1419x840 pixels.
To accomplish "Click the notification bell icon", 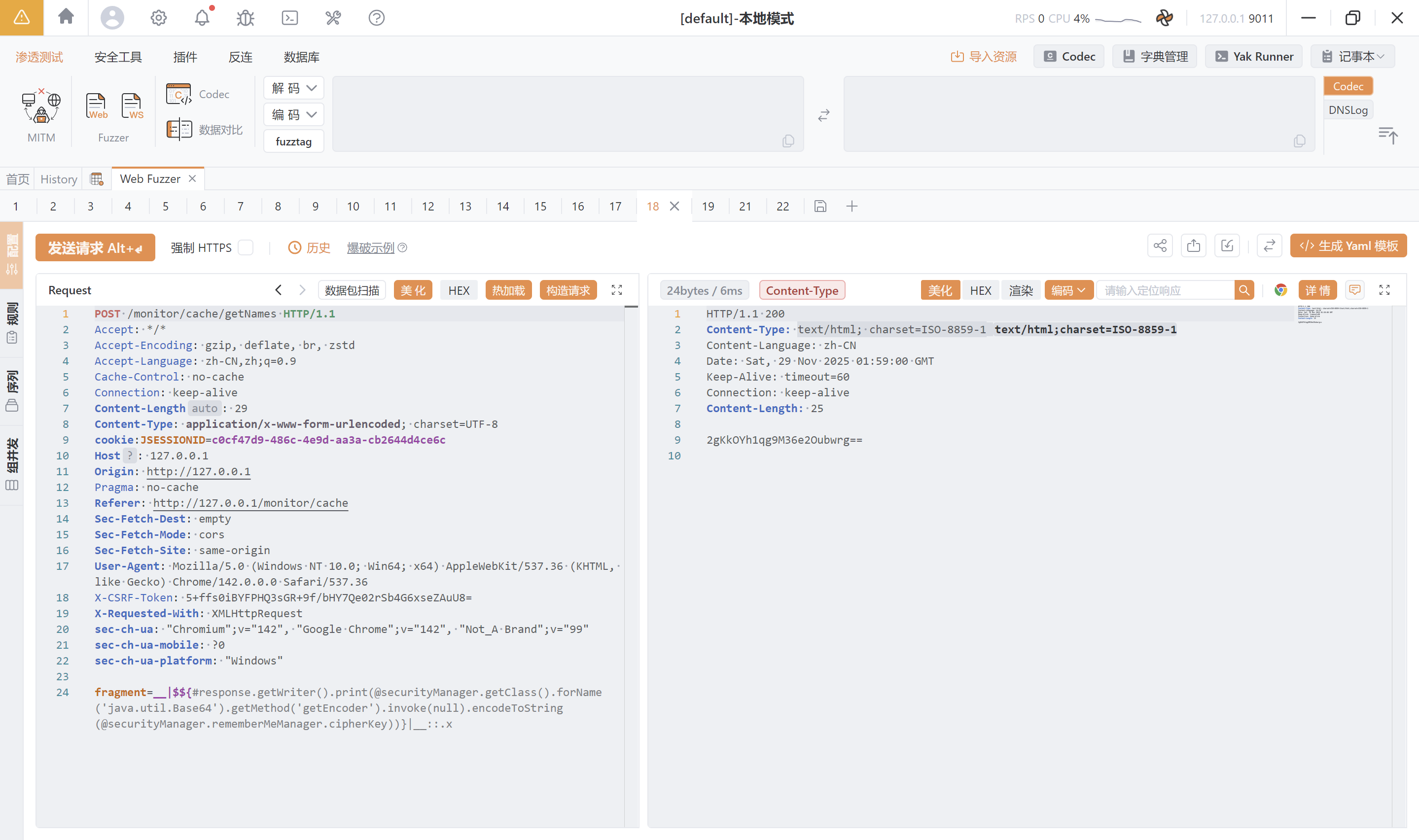I will [202, 18].
